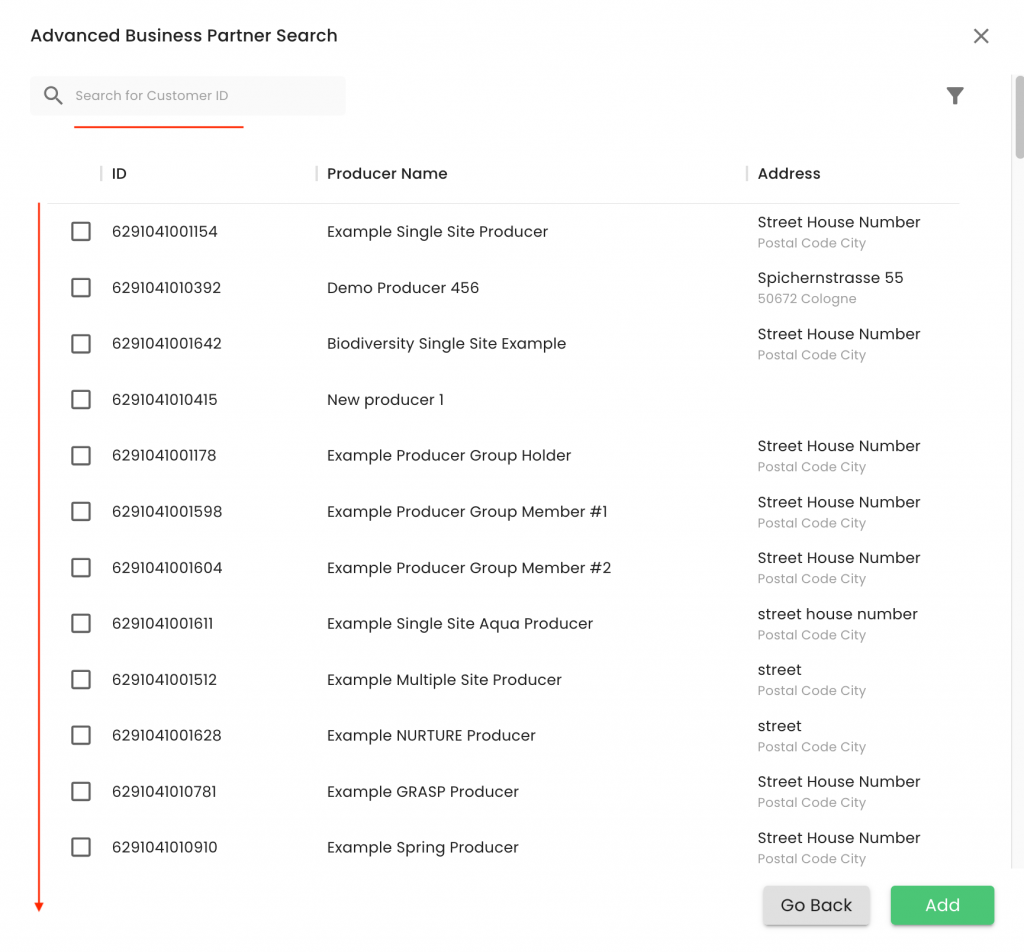Sort by the ID column header
This screenshot has height=952, width=1024.
point(119,174)
